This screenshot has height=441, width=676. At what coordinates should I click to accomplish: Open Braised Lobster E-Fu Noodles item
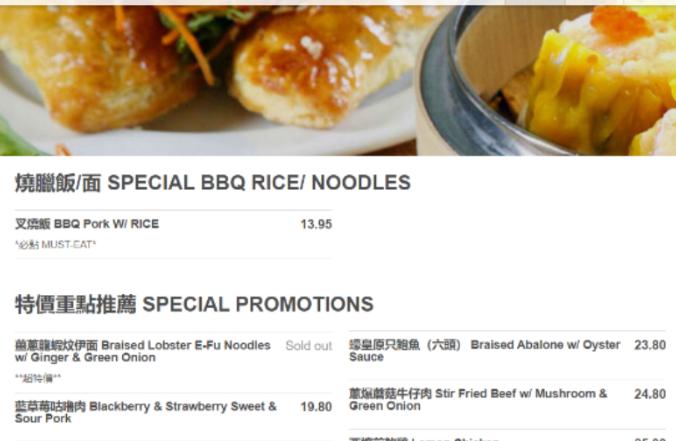(x=143, y=351)
